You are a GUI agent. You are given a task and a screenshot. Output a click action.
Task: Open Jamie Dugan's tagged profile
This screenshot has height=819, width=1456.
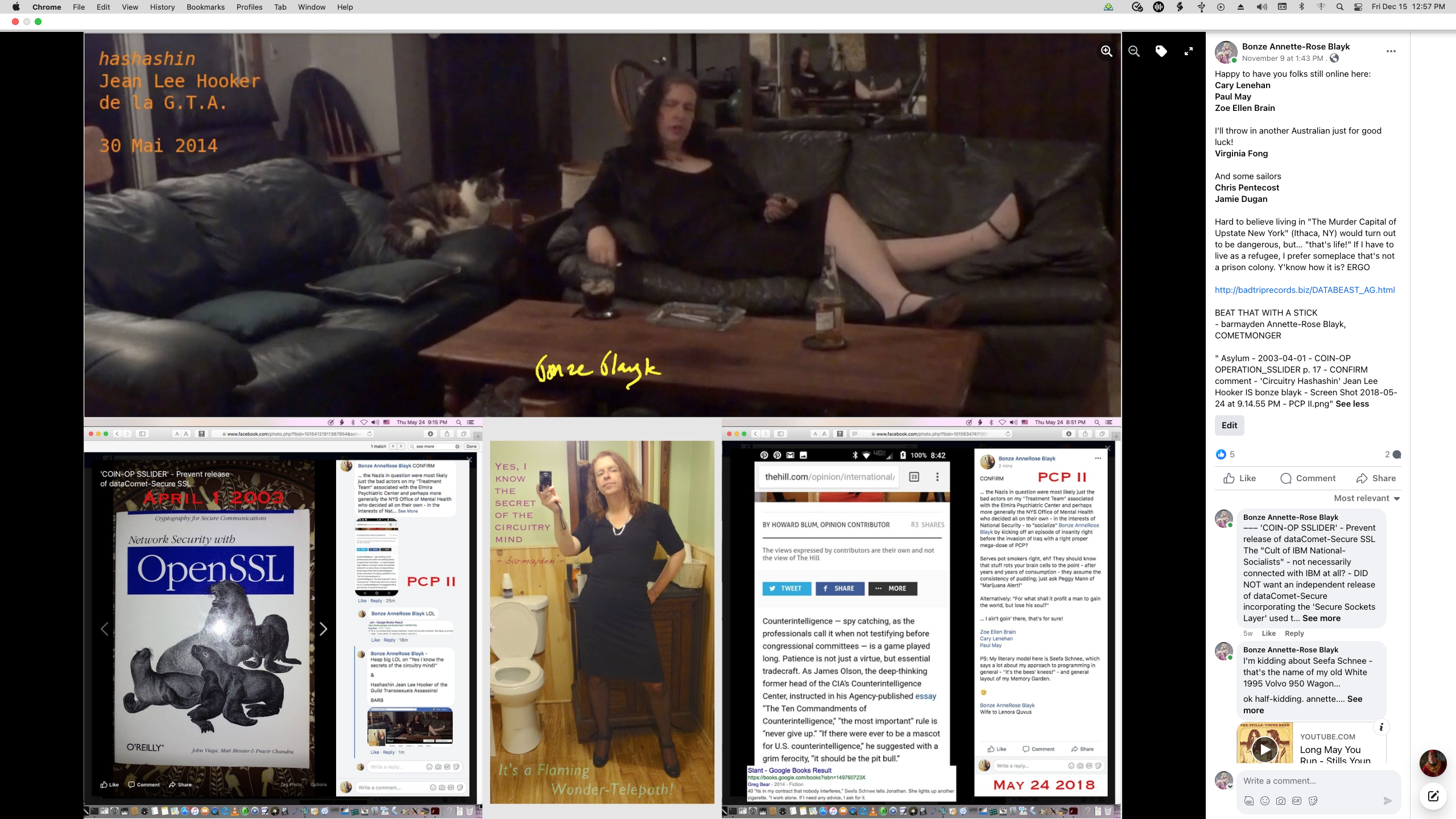pos(1241,199)
